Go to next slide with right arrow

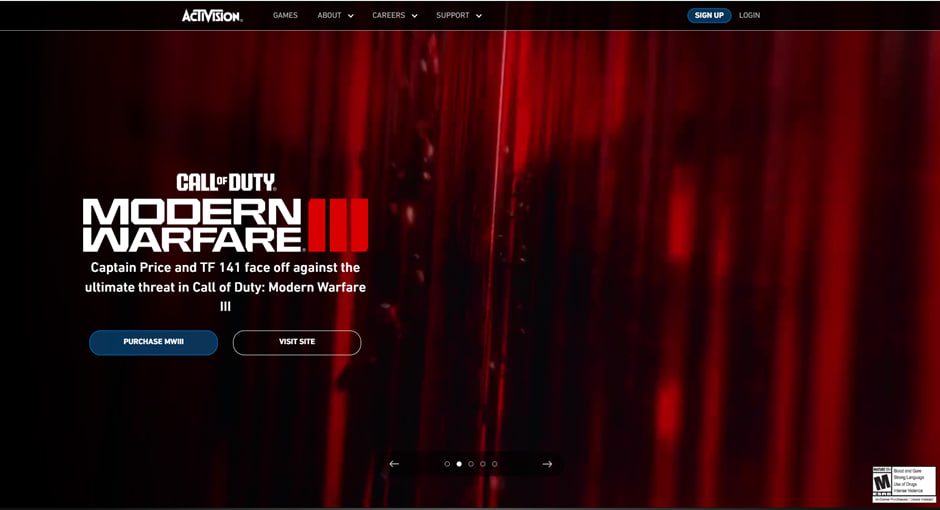tap(547, 464)
